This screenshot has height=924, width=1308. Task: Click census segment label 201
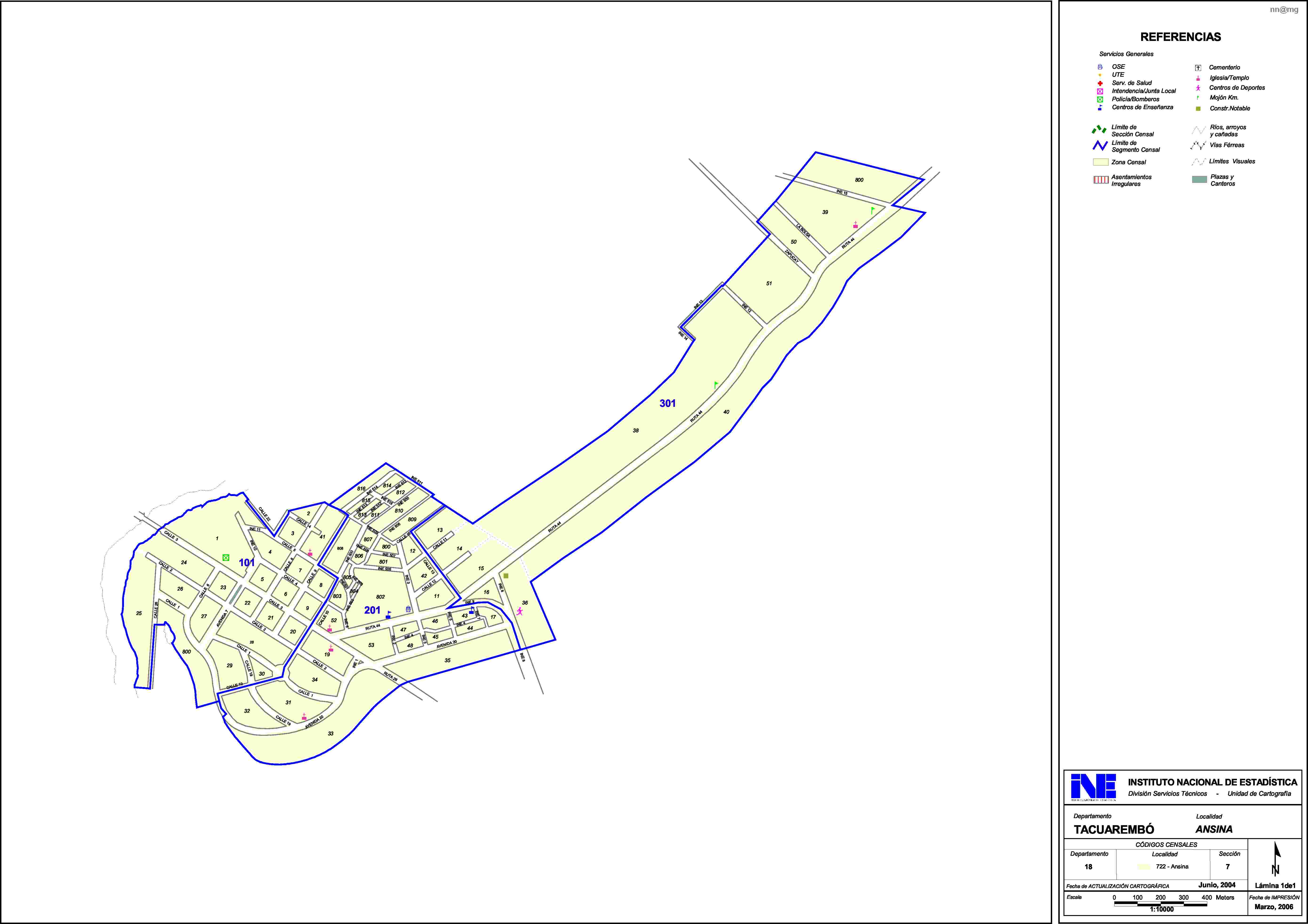[x=372, y=610]
